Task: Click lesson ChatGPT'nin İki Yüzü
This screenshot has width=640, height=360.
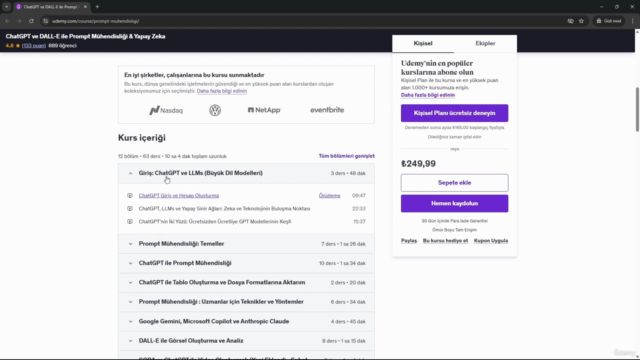Action: [215, 222]
